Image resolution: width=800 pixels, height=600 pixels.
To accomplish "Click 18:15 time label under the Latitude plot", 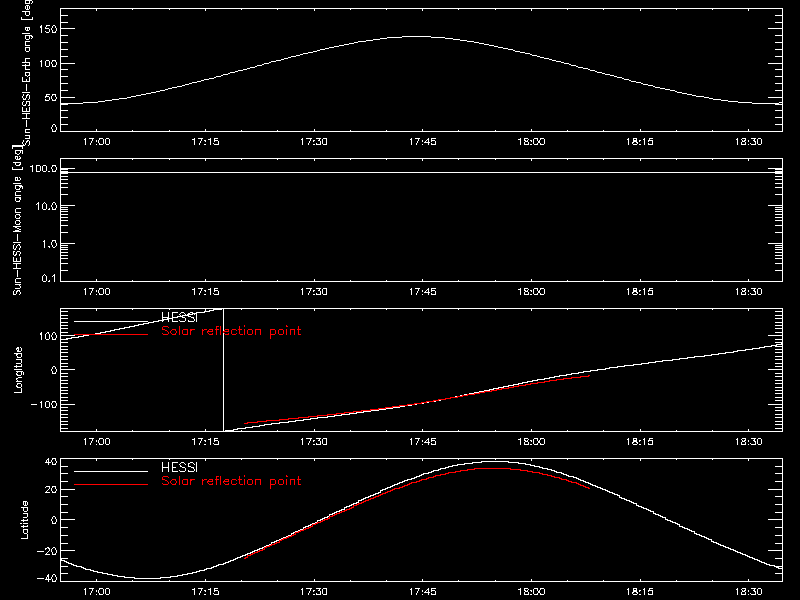I will pyautogui.click(x=640, y=592).
